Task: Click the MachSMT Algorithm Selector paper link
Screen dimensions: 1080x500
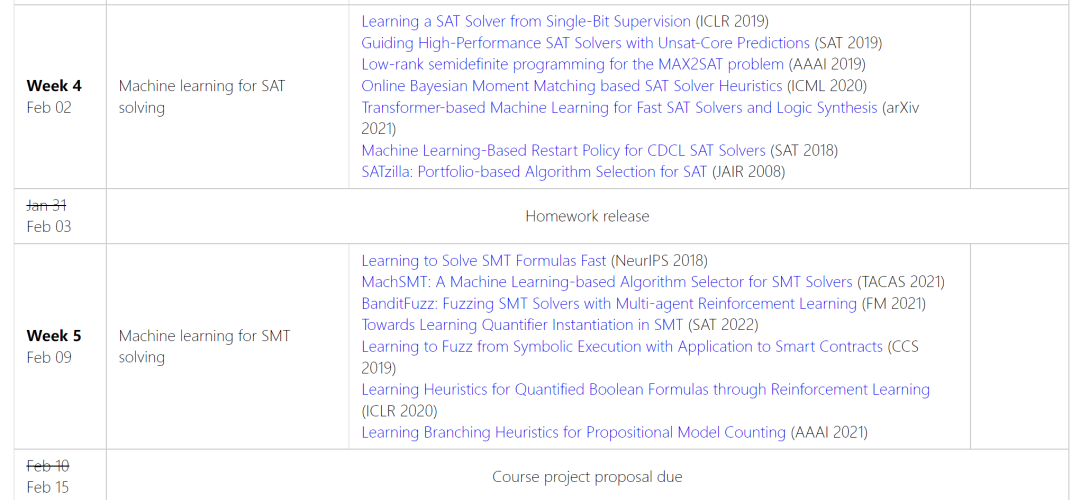Action: coord(607,282)
